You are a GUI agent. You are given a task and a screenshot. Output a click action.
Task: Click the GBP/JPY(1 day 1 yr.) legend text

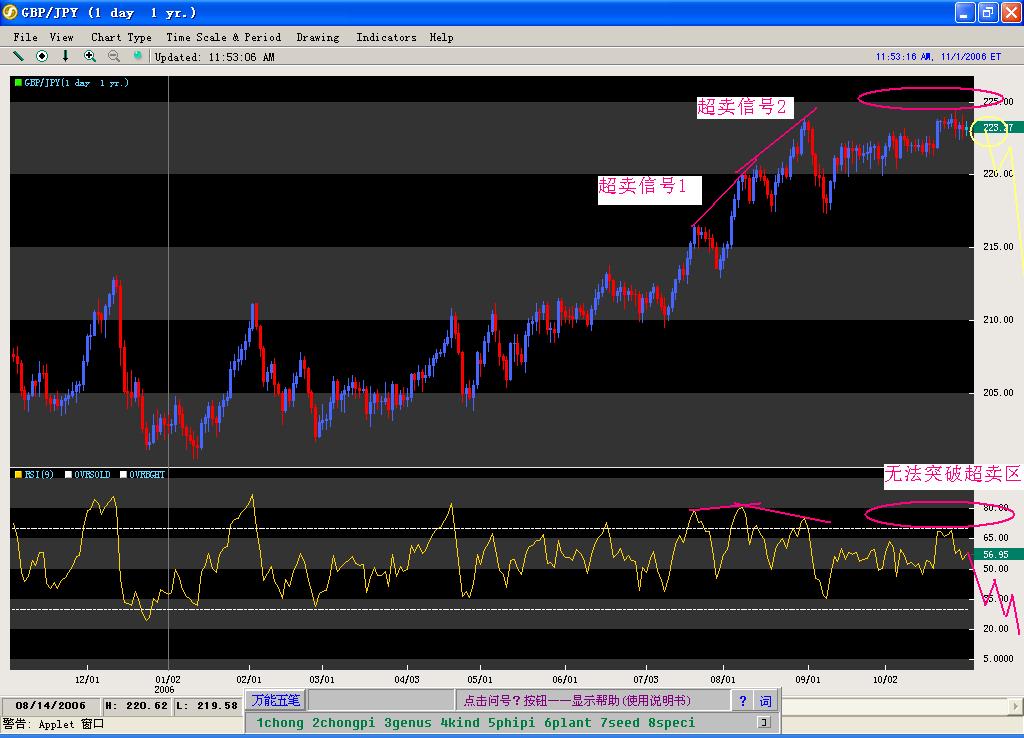[76, 82]
